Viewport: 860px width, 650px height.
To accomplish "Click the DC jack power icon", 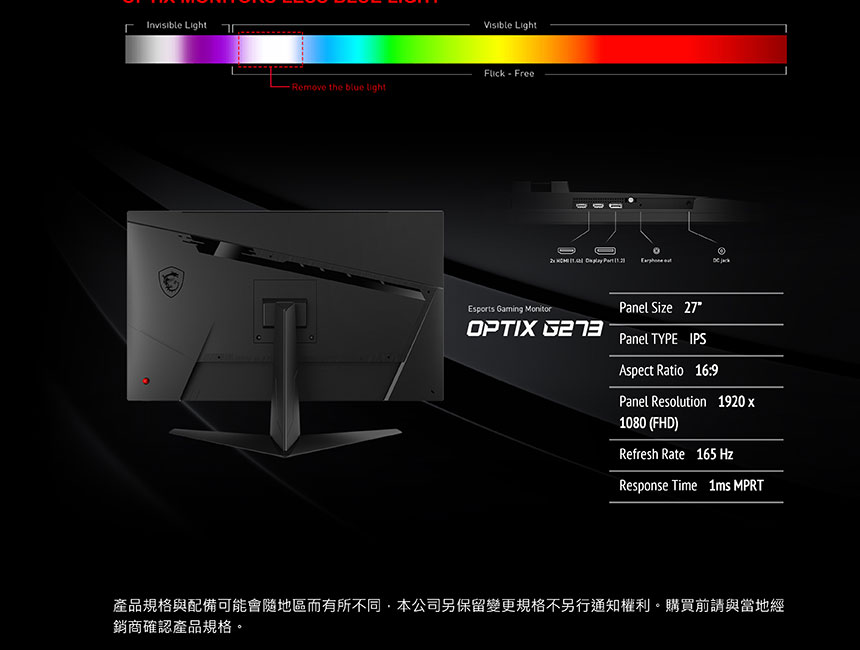I will [x=721, y=251].
